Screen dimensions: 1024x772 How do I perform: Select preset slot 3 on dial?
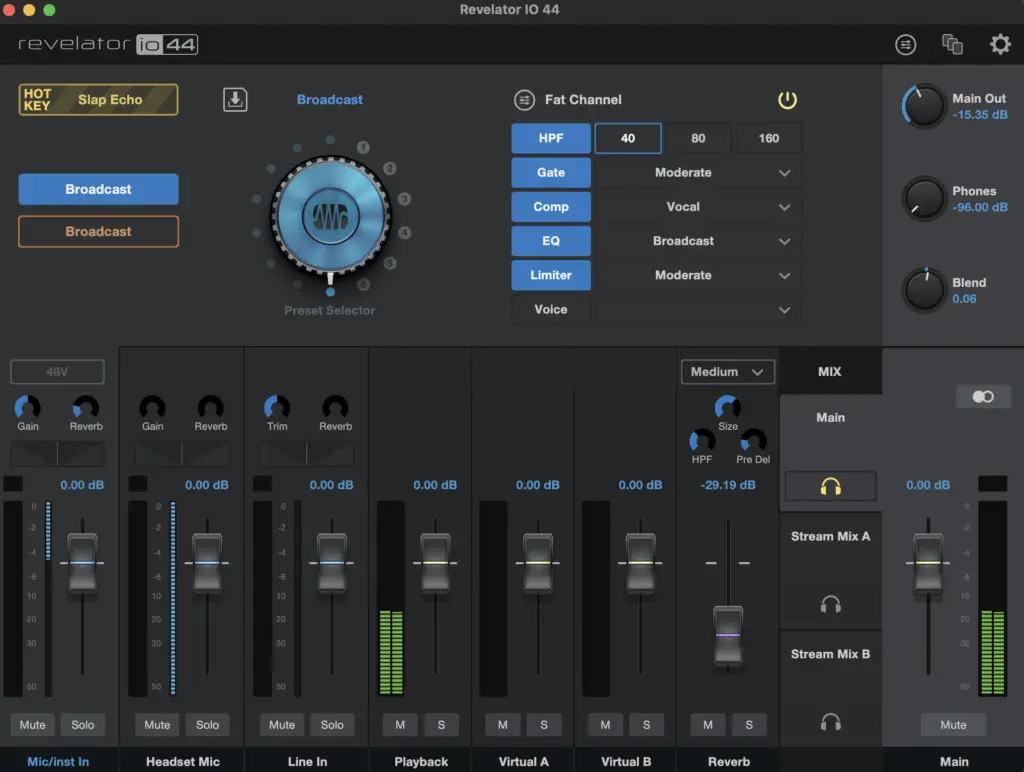pyautogui.click(x=404, y=199)
